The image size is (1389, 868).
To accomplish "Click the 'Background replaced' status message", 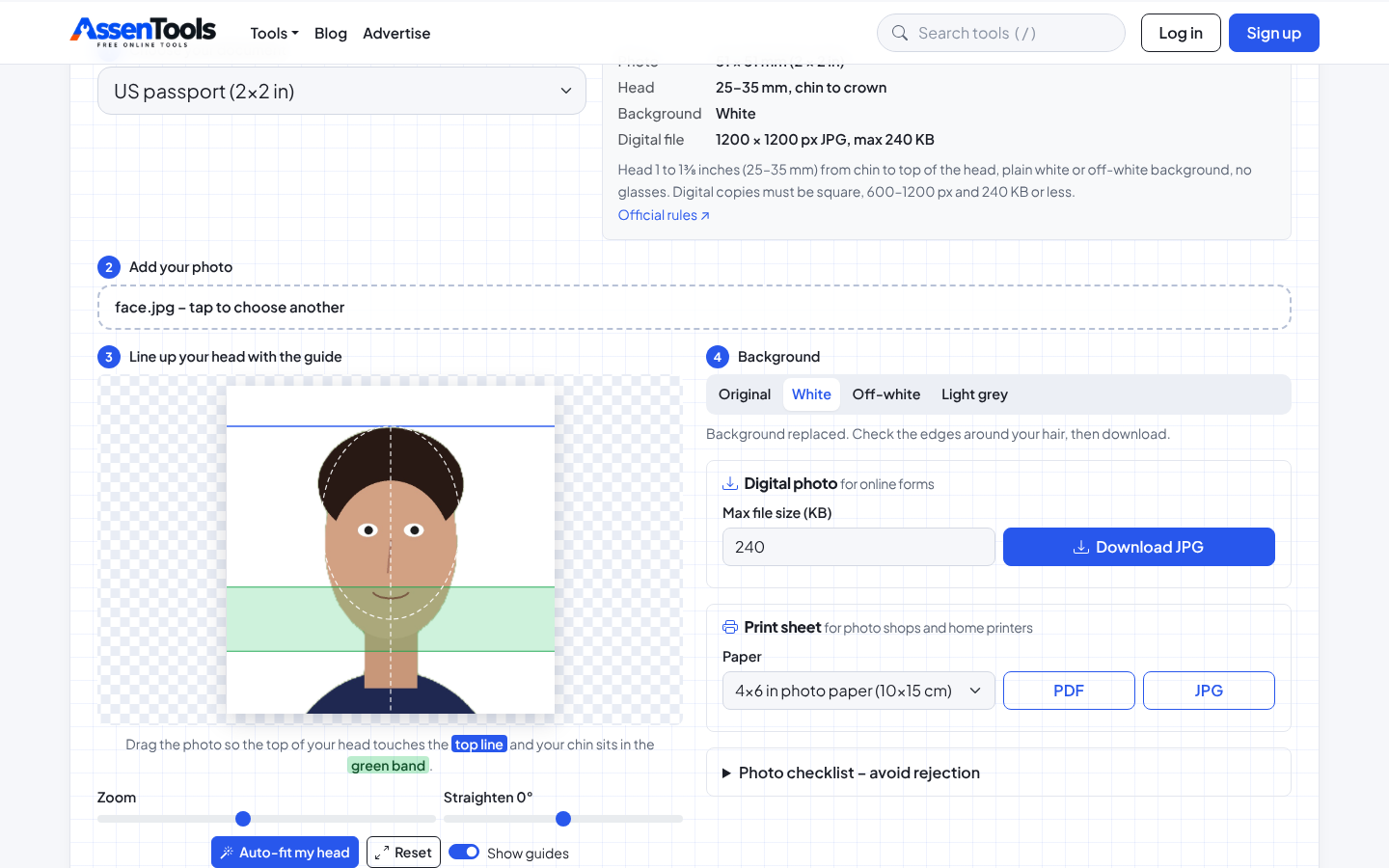I will [x=938, y=434].
